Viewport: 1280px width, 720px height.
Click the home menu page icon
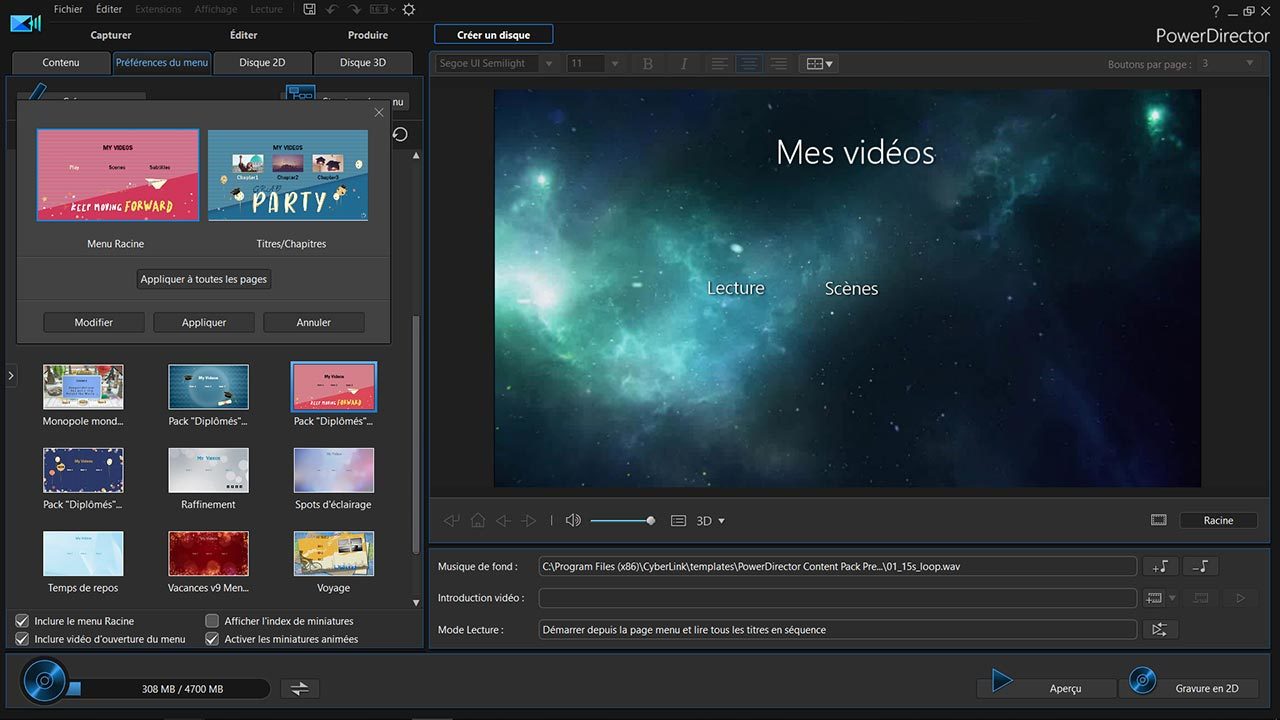pos(478,520)
